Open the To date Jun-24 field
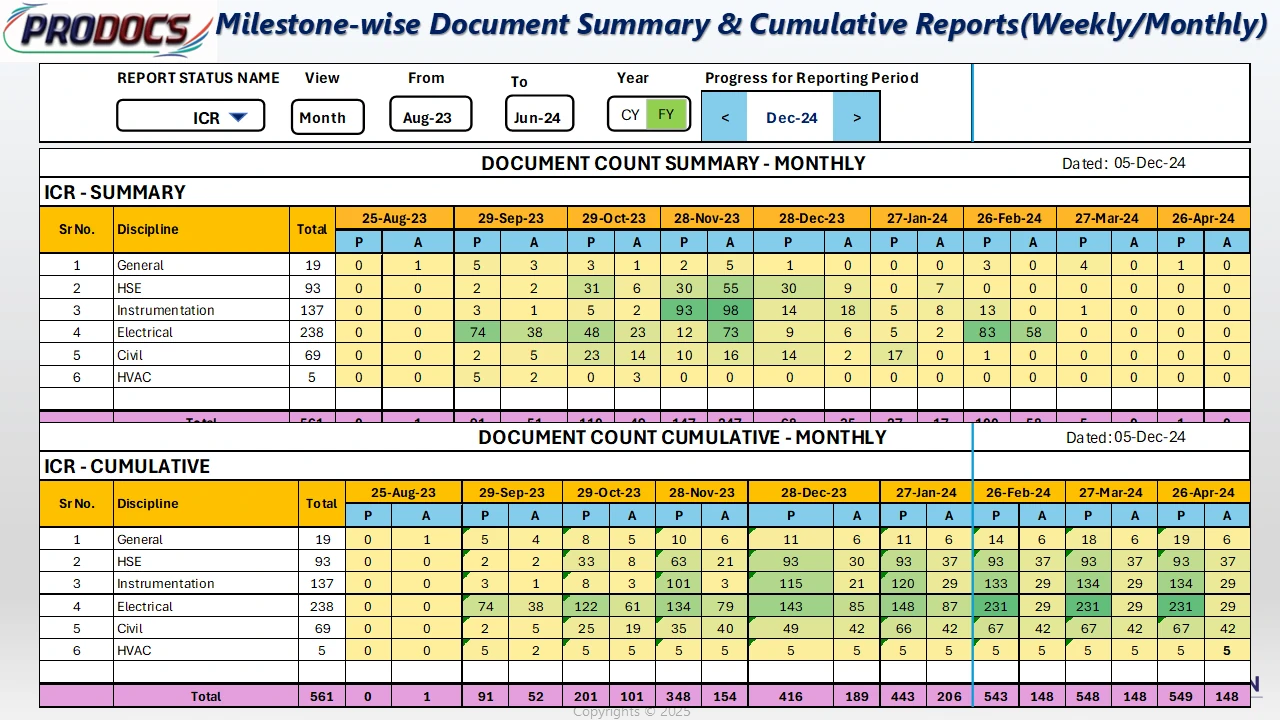Image resolution: width=1280 pixels, height=720 pixels. 538,117
